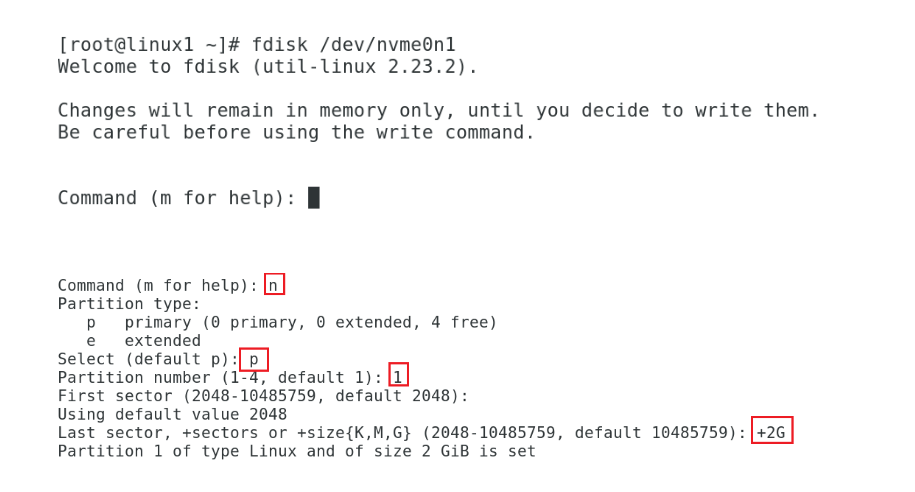The height and width of the screenshot is (492, 915).
Task: Click the red-boxed 'n' command entry
Action: (x=274, y=284)
